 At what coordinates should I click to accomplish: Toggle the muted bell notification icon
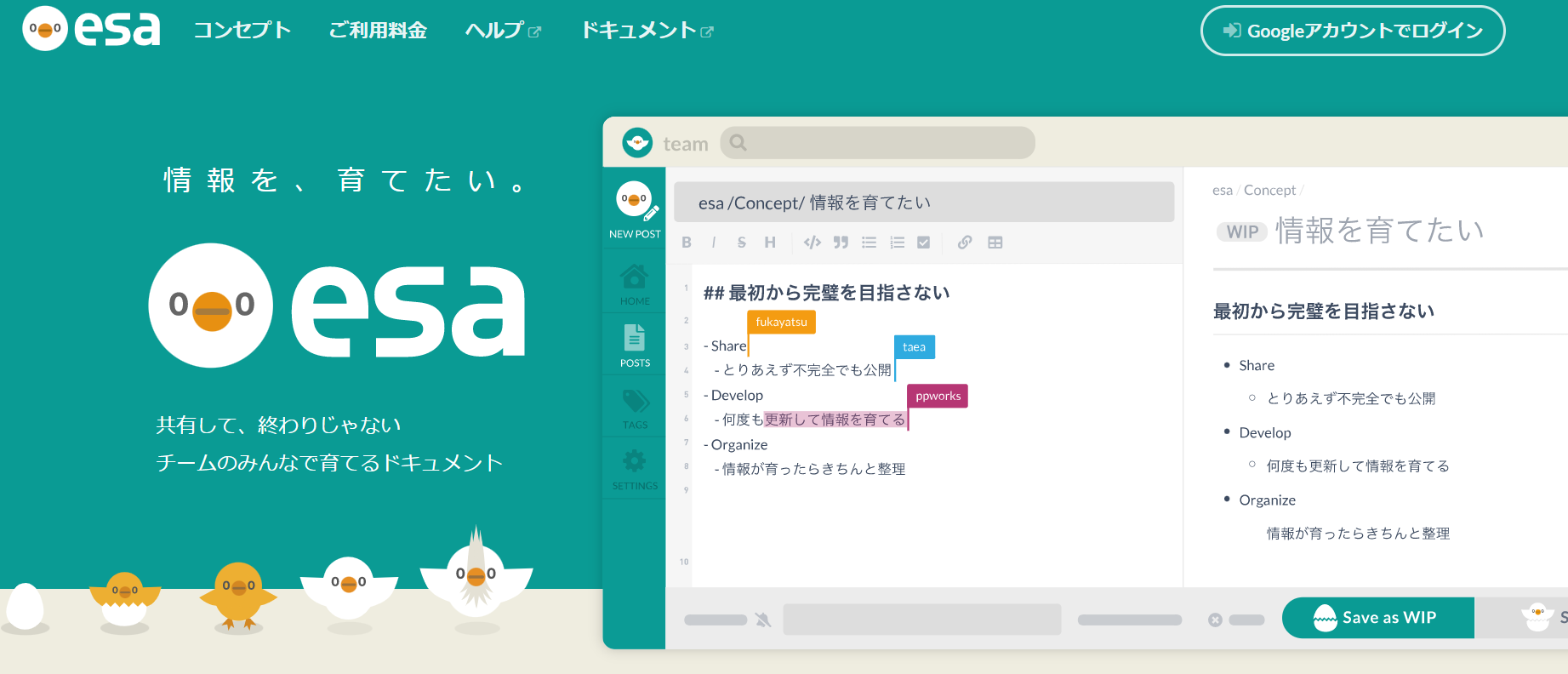763,620
